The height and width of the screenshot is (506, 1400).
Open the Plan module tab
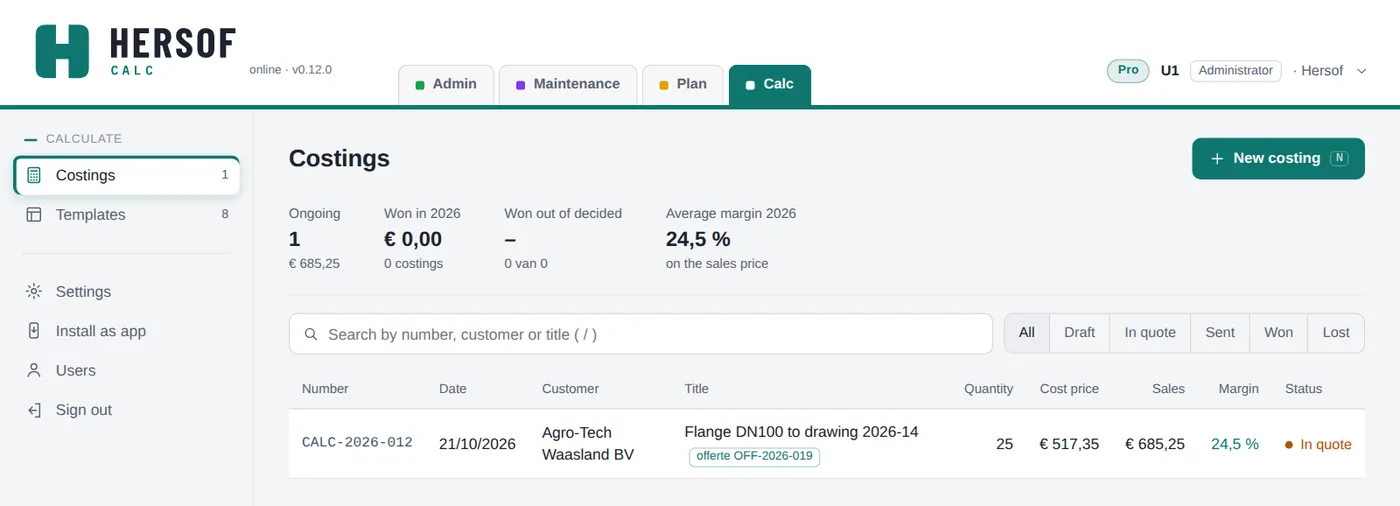683,84
